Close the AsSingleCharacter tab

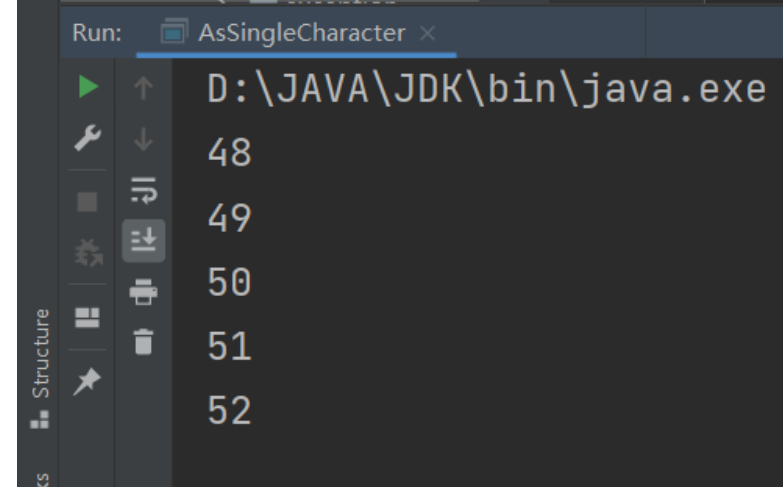pos(428,34)
